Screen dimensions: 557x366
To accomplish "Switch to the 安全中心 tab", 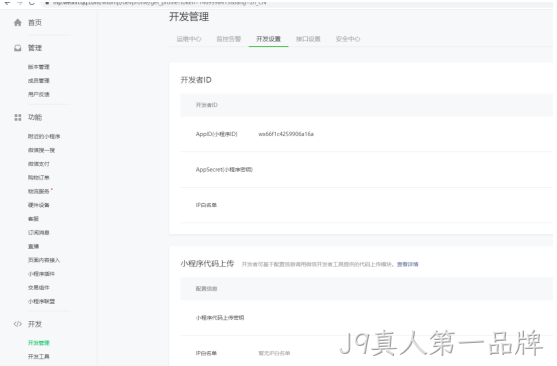I will tap(348, 39).
